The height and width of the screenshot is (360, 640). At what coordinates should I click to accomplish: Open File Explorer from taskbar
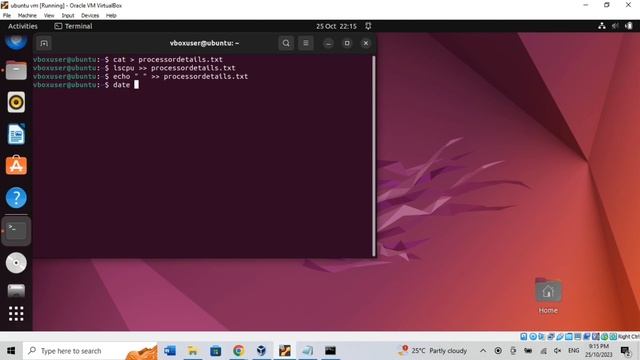click(x=193, y=351)
